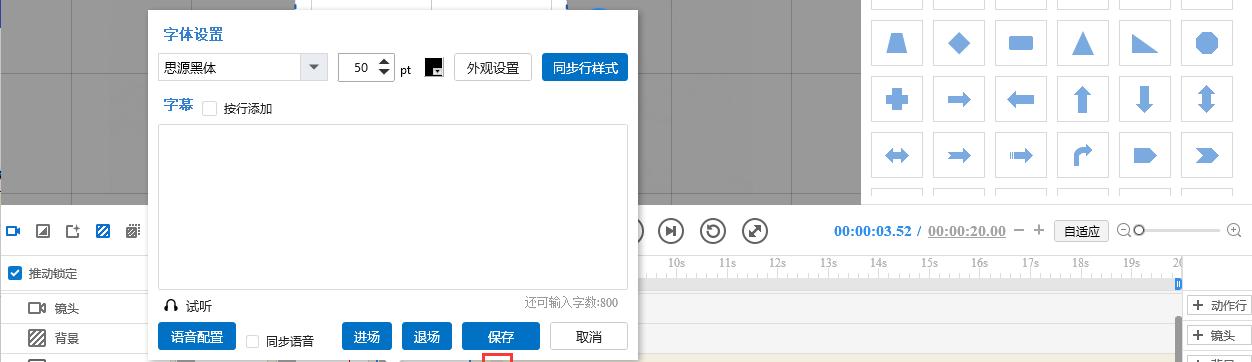Add an action row with 动作行
This screenshot has width=1252, height=362.
tap(1218, 305)
